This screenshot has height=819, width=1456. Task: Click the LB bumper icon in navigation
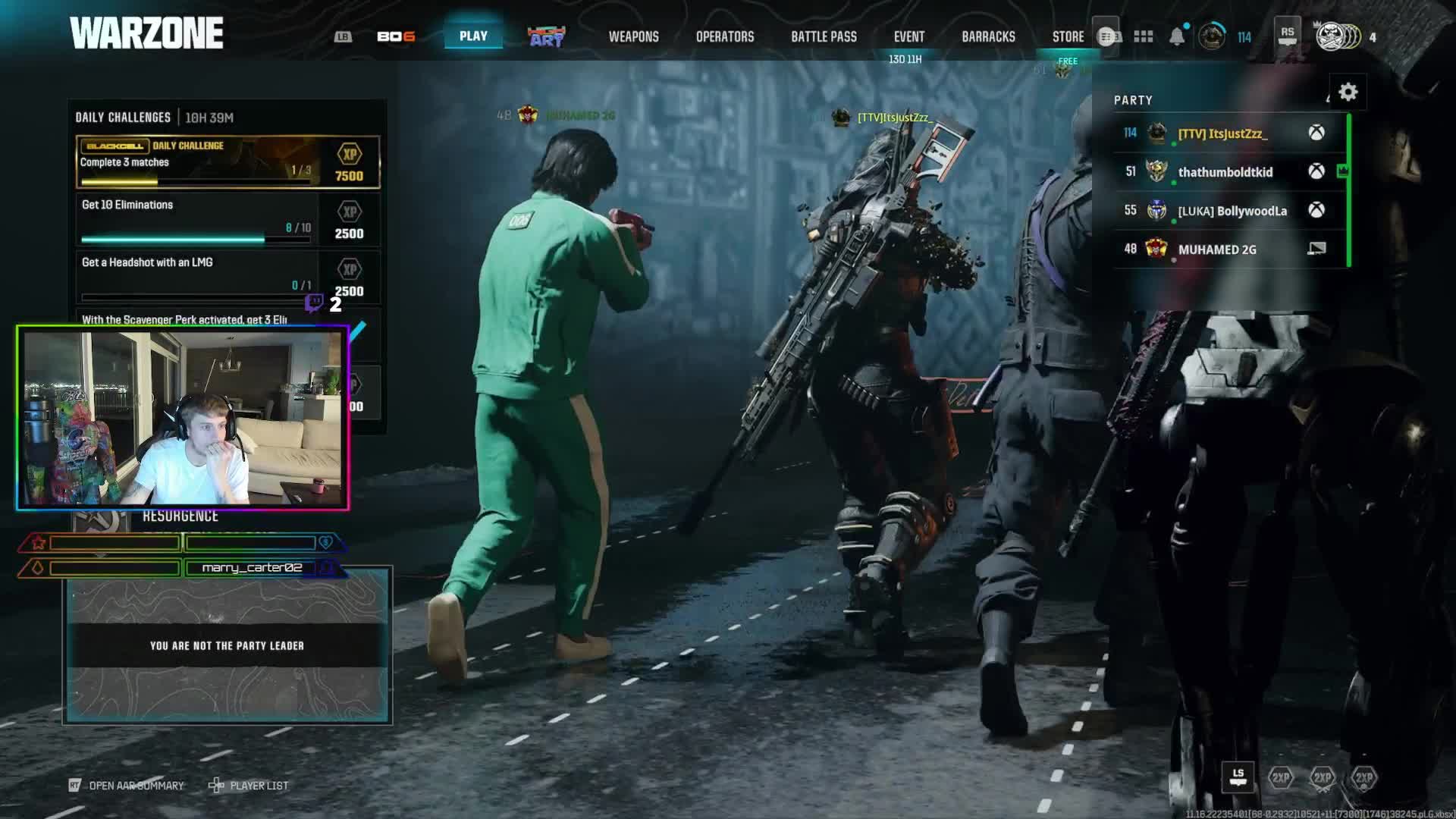click(343, 36)
